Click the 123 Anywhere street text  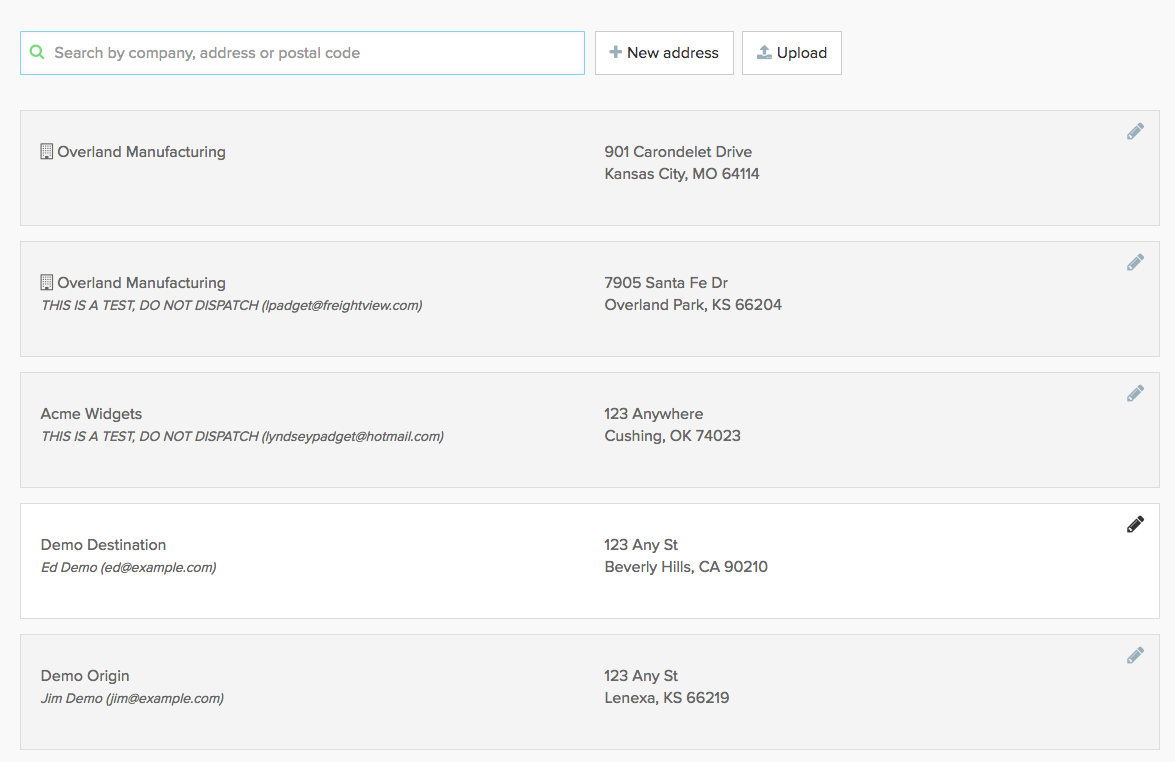653,414
